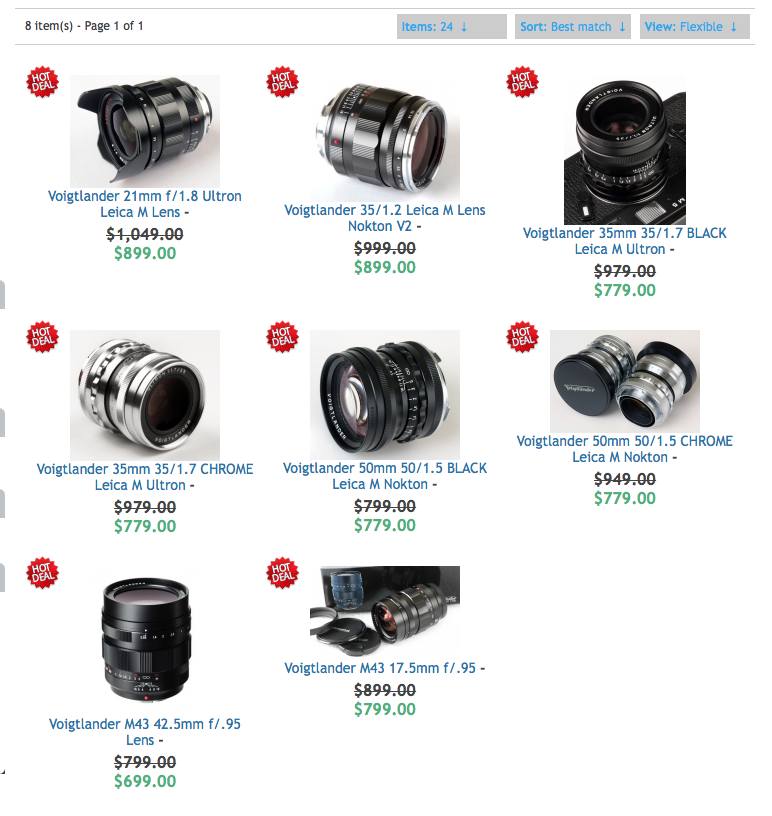Viewport: 772px width, 816px height.
Task: Click Hot Deal badge on 50/1.5 CHROME Nokton
Action: click(523, 337)
